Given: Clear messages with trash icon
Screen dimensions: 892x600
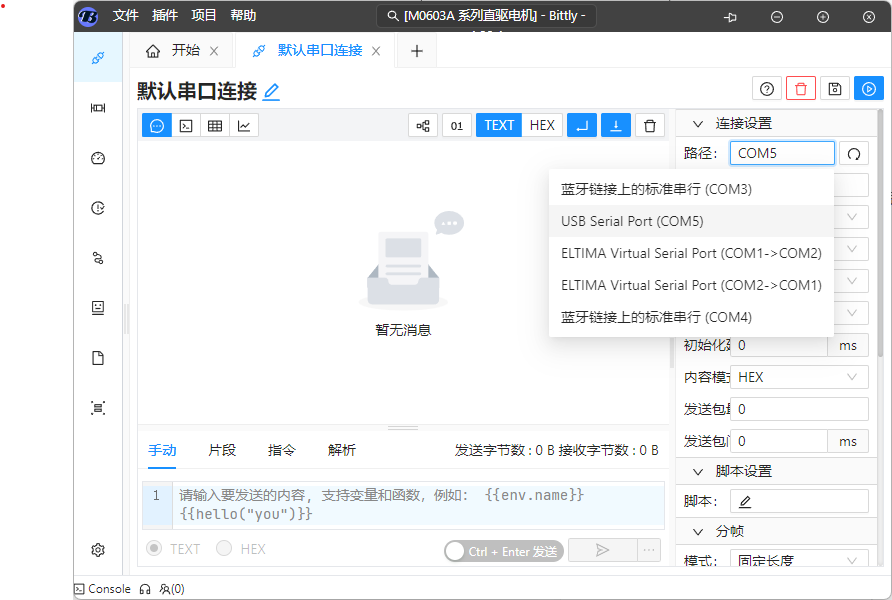Looking at the screenshot, I should (650, 125).
